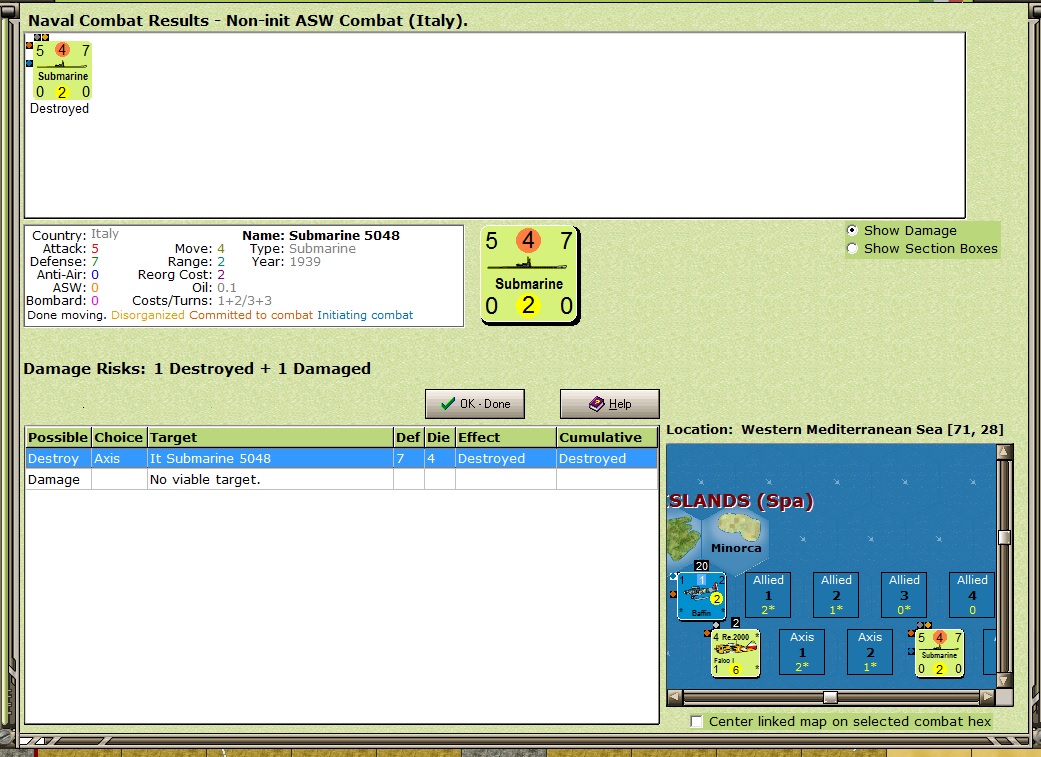1041x757 pixels.
Task: Click the map's vertical scroll down arrow
Action: pos(1004,680)
